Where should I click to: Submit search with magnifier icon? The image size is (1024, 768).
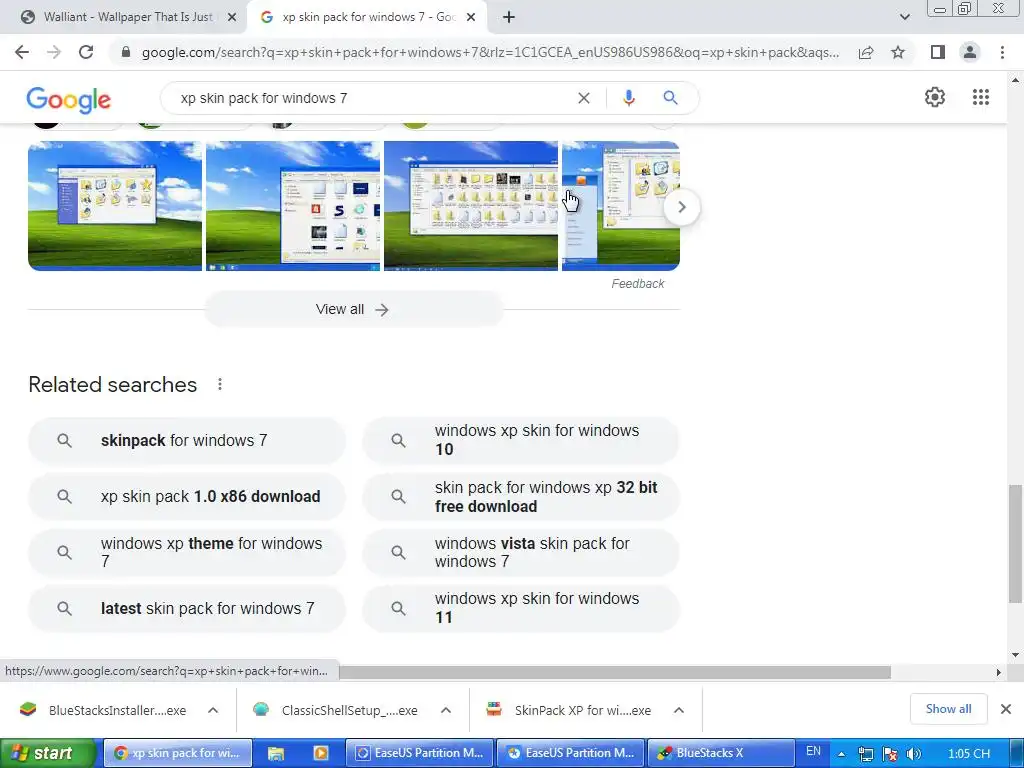tap(670, 98)
